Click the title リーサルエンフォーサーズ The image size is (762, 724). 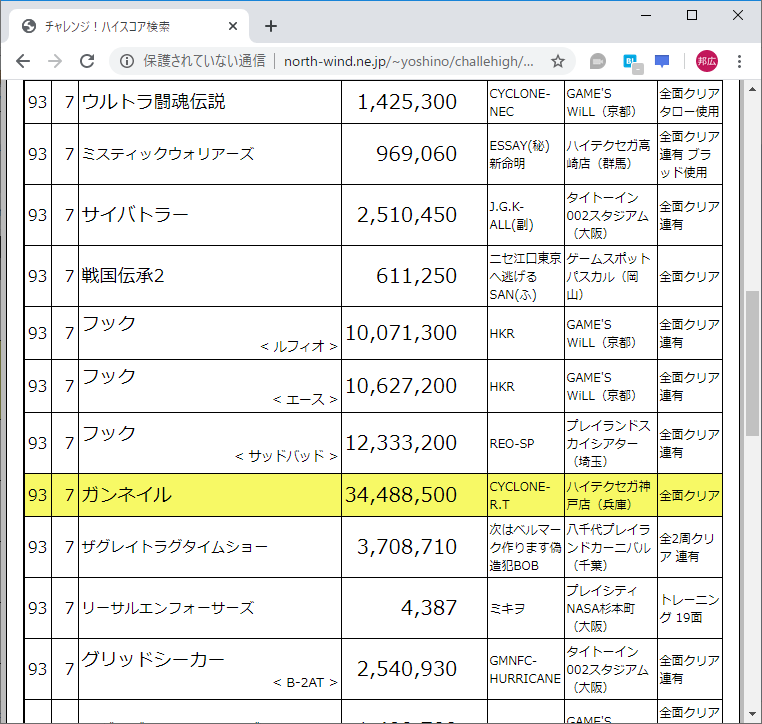(x=168, y=608)
